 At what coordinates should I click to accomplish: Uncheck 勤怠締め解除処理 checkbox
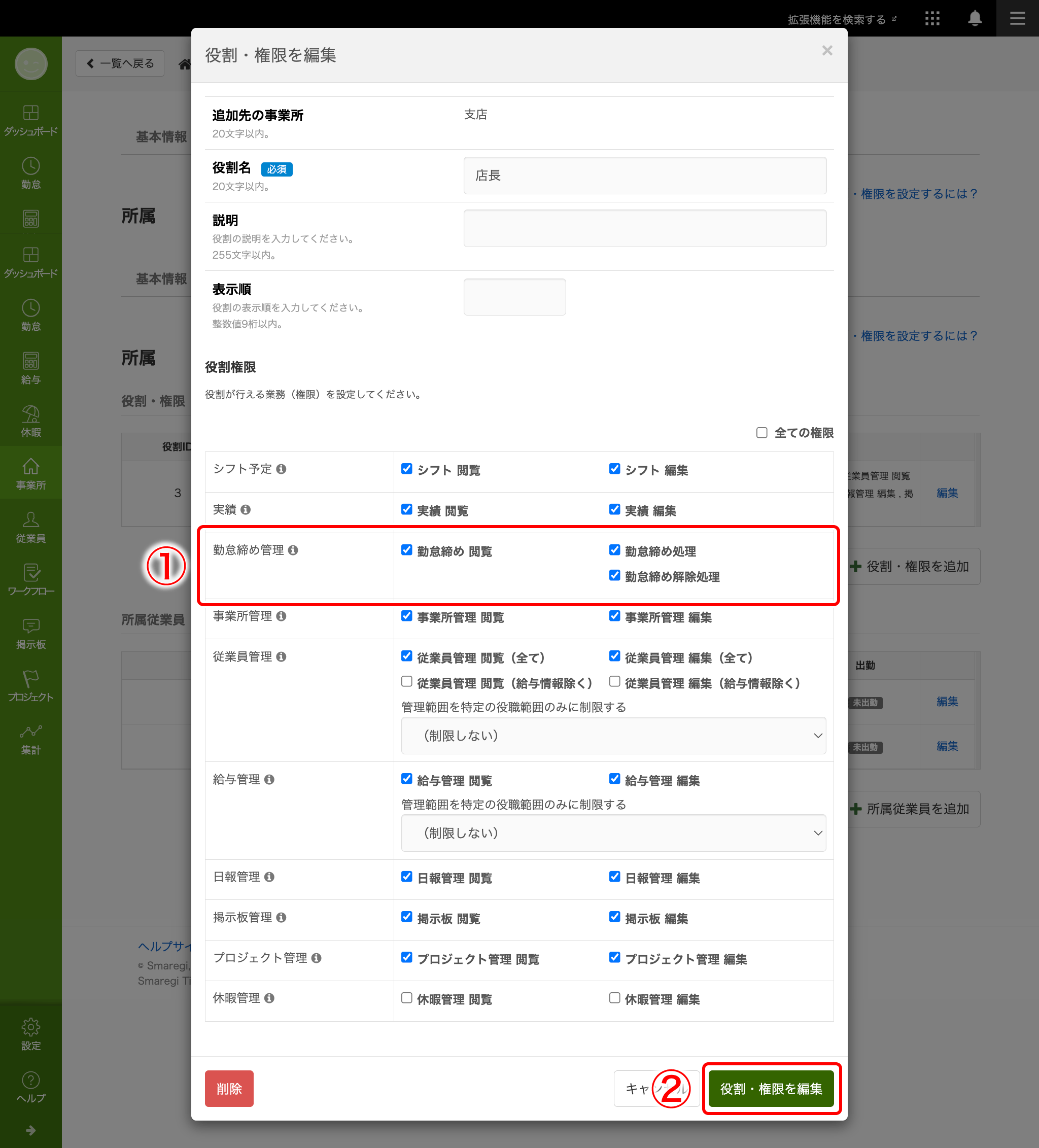point(615,575)
